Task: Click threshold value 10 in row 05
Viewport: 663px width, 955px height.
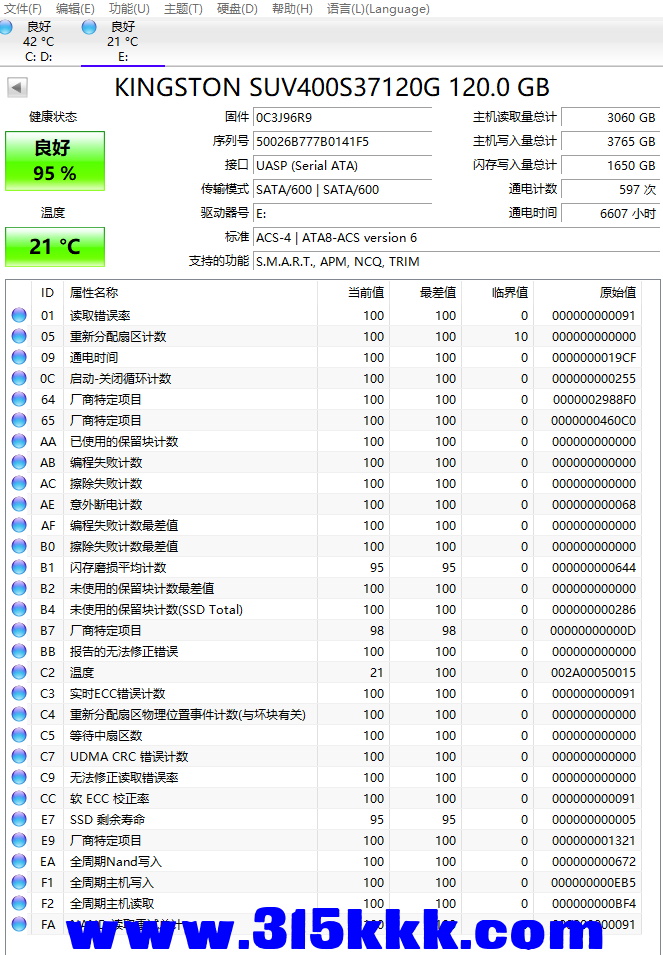Action: click(521, 336)
